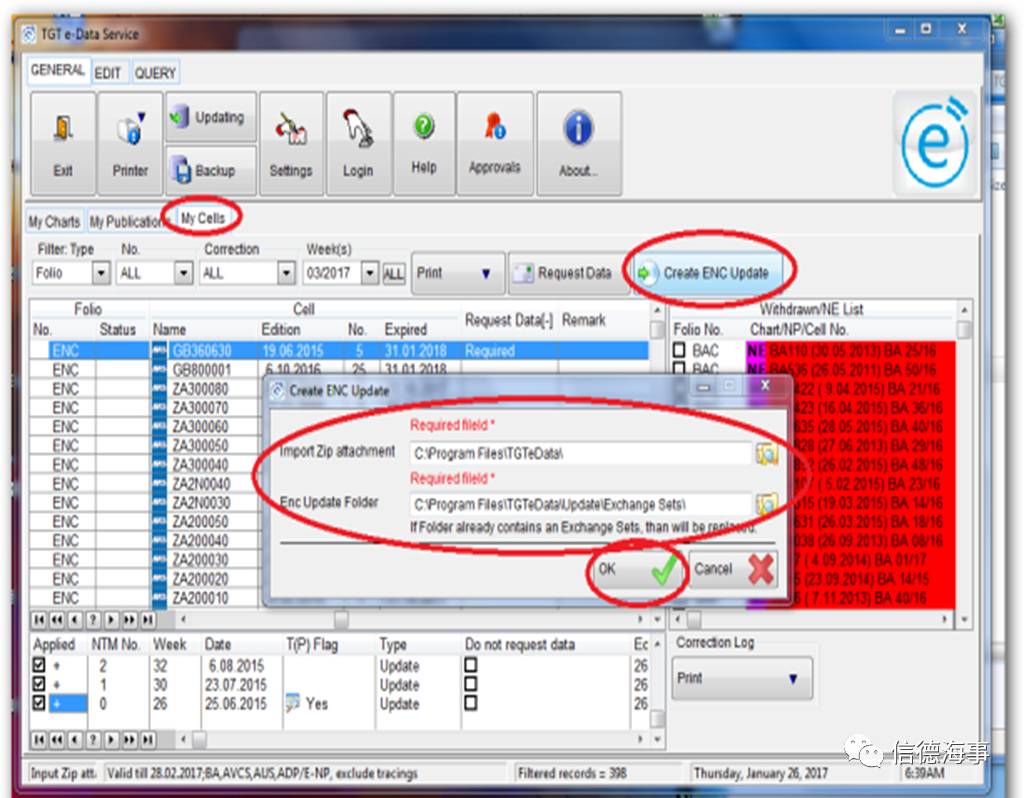The width and height of the screenshot is (1024, 798).
Task: Open the Backup function
Action: pos(210,170)
